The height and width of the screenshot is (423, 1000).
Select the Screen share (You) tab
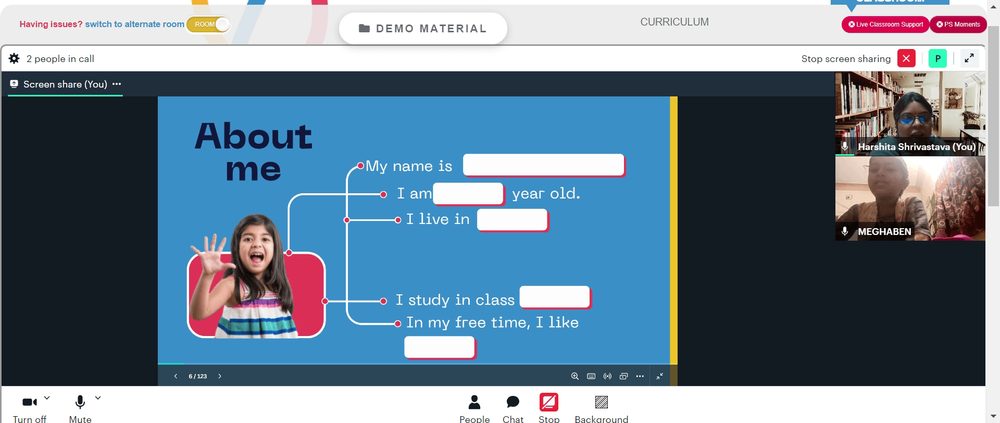tap(65, 84)
